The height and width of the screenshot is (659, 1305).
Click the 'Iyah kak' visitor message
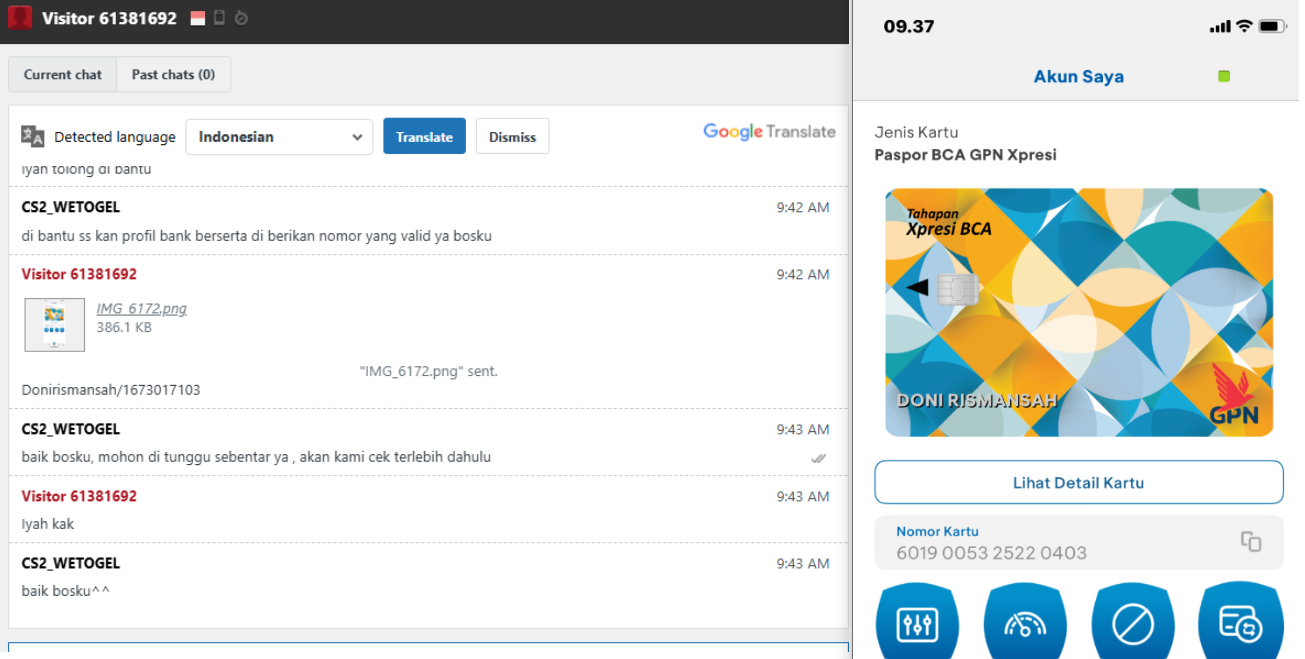click(48, 524)
